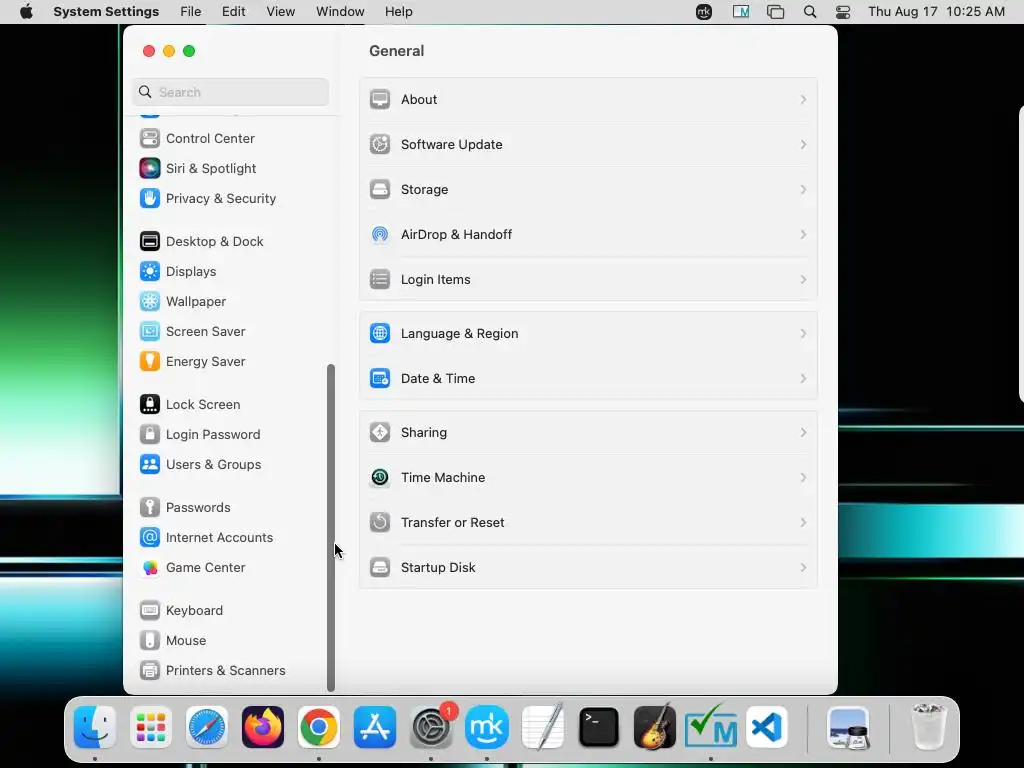Open Keyboard settings icon
The height and width of the screenshot is (768, 1024).
click(150, 611)
